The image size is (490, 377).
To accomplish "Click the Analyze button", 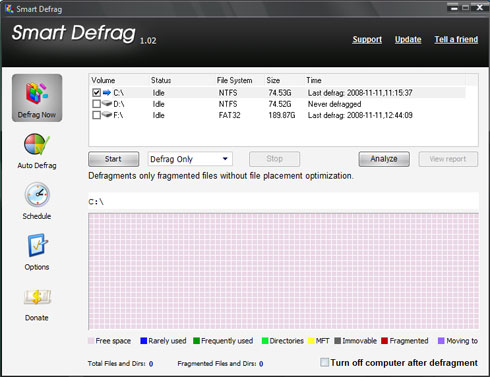I will 384,159.
